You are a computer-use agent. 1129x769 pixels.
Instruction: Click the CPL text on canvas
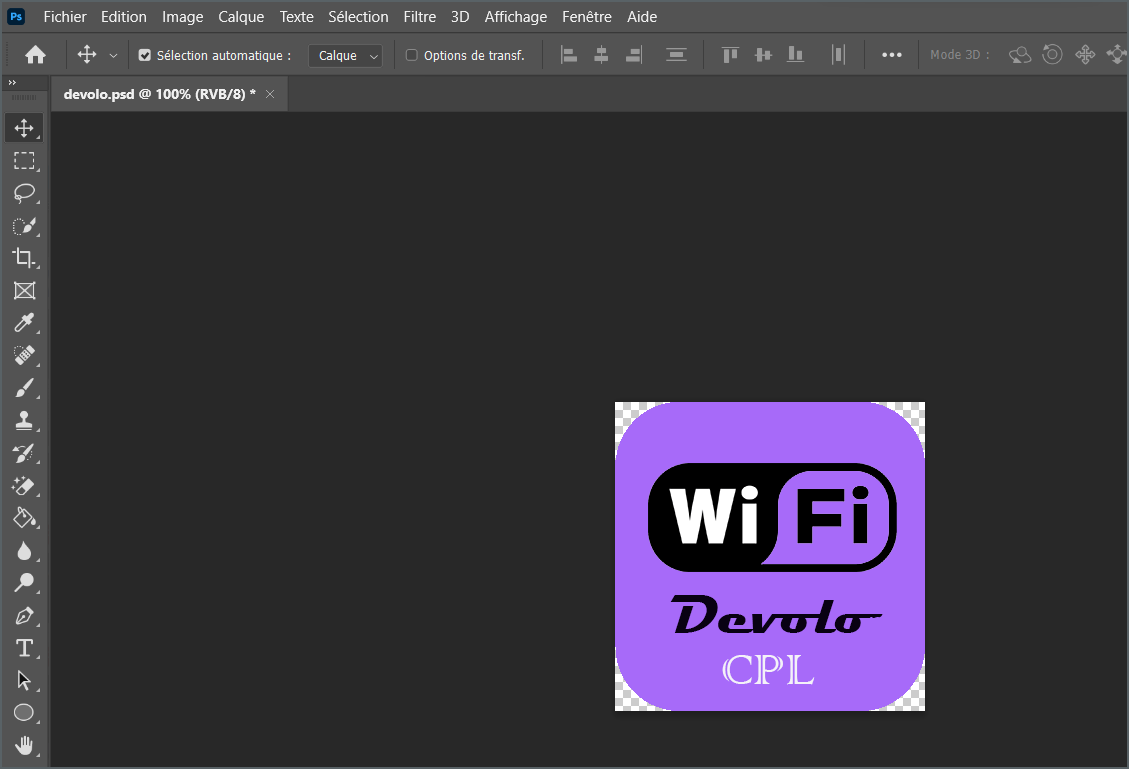coord(768,670)
